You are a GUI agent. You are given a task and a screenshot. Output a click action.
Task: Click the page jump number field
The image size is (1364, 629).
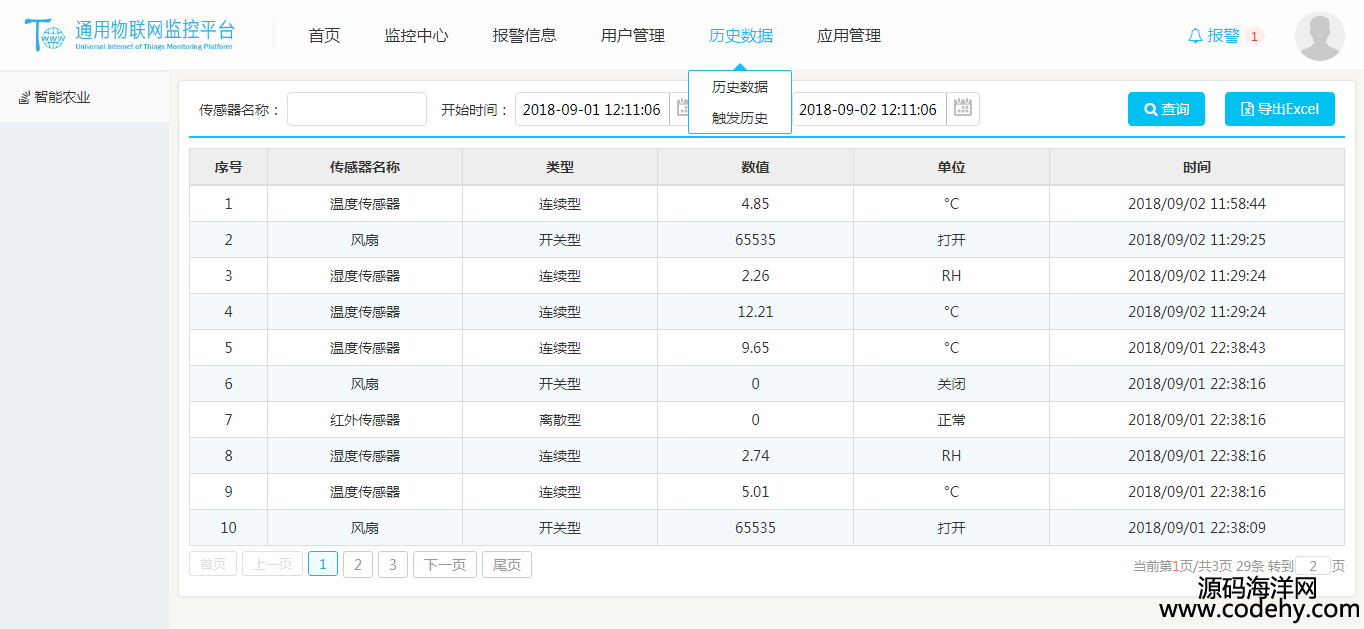coord(1312,566)
